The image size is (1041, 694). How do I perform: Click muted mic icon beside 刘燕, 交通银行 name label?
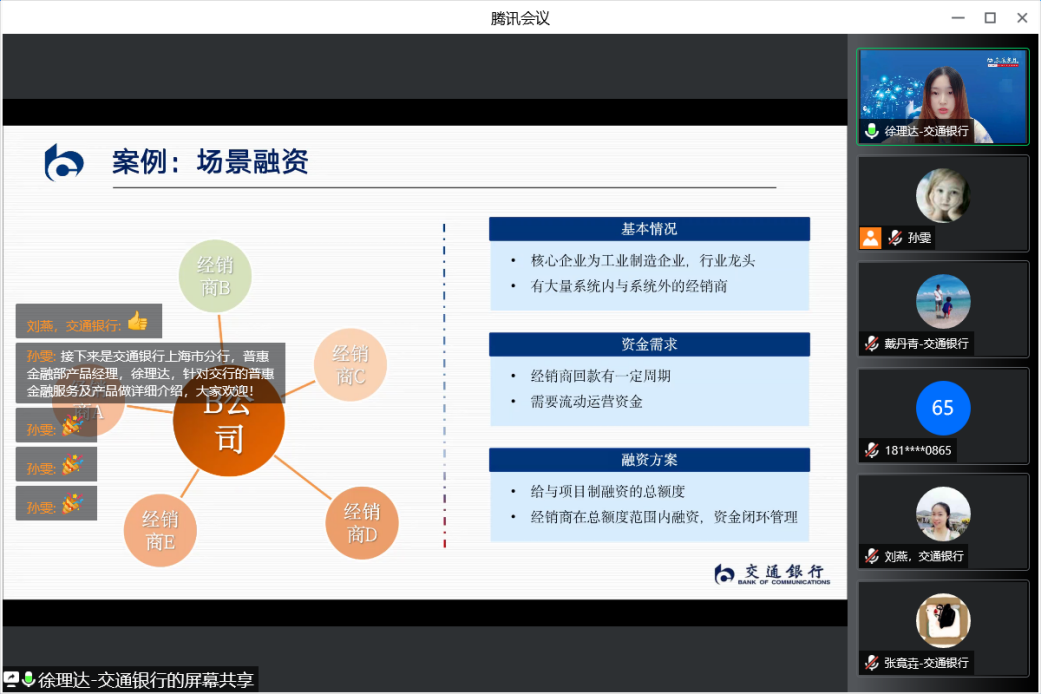(872, 556)
